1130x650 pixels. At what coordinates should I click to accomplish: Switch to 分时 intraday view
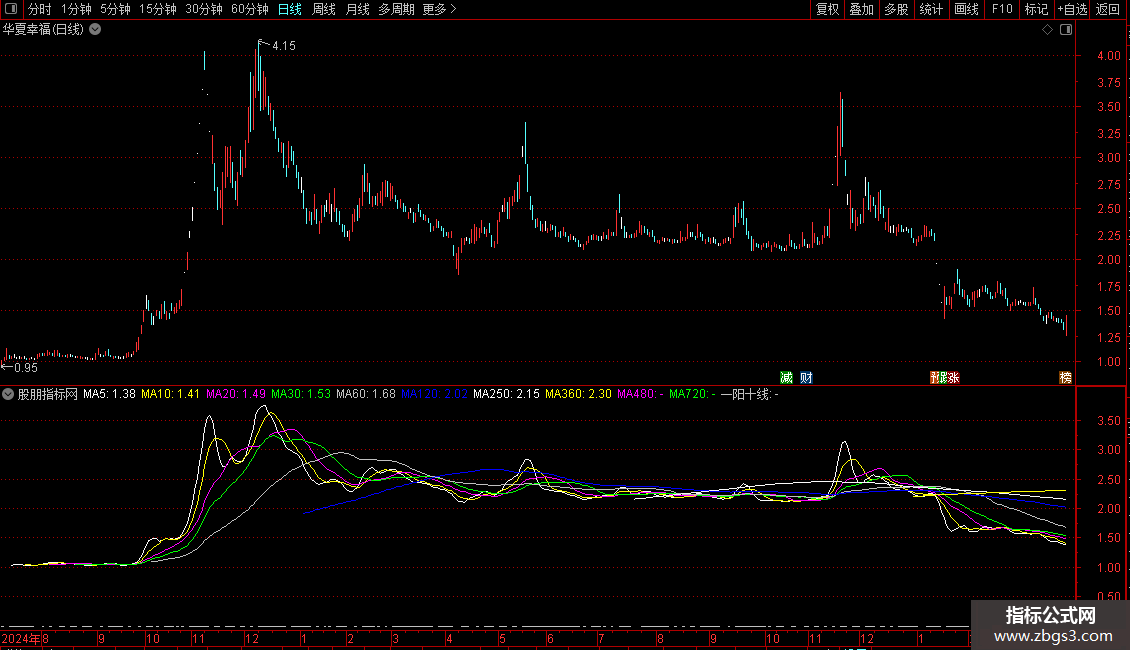(40, 9)
